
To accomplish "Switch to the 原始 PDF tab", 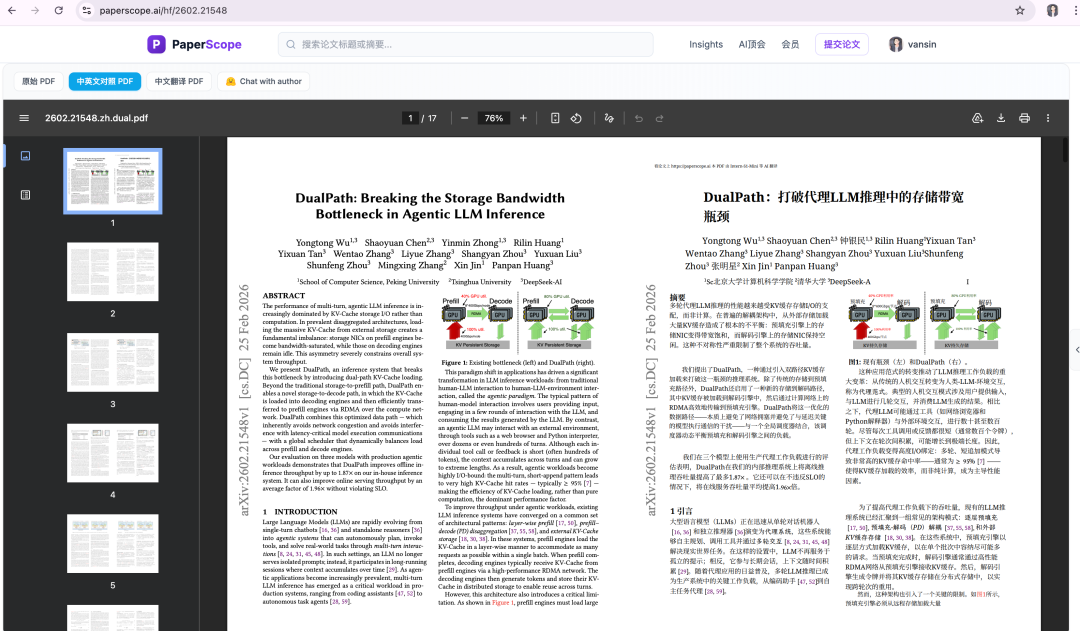I will pyautogui.click(x=39, y=81).
